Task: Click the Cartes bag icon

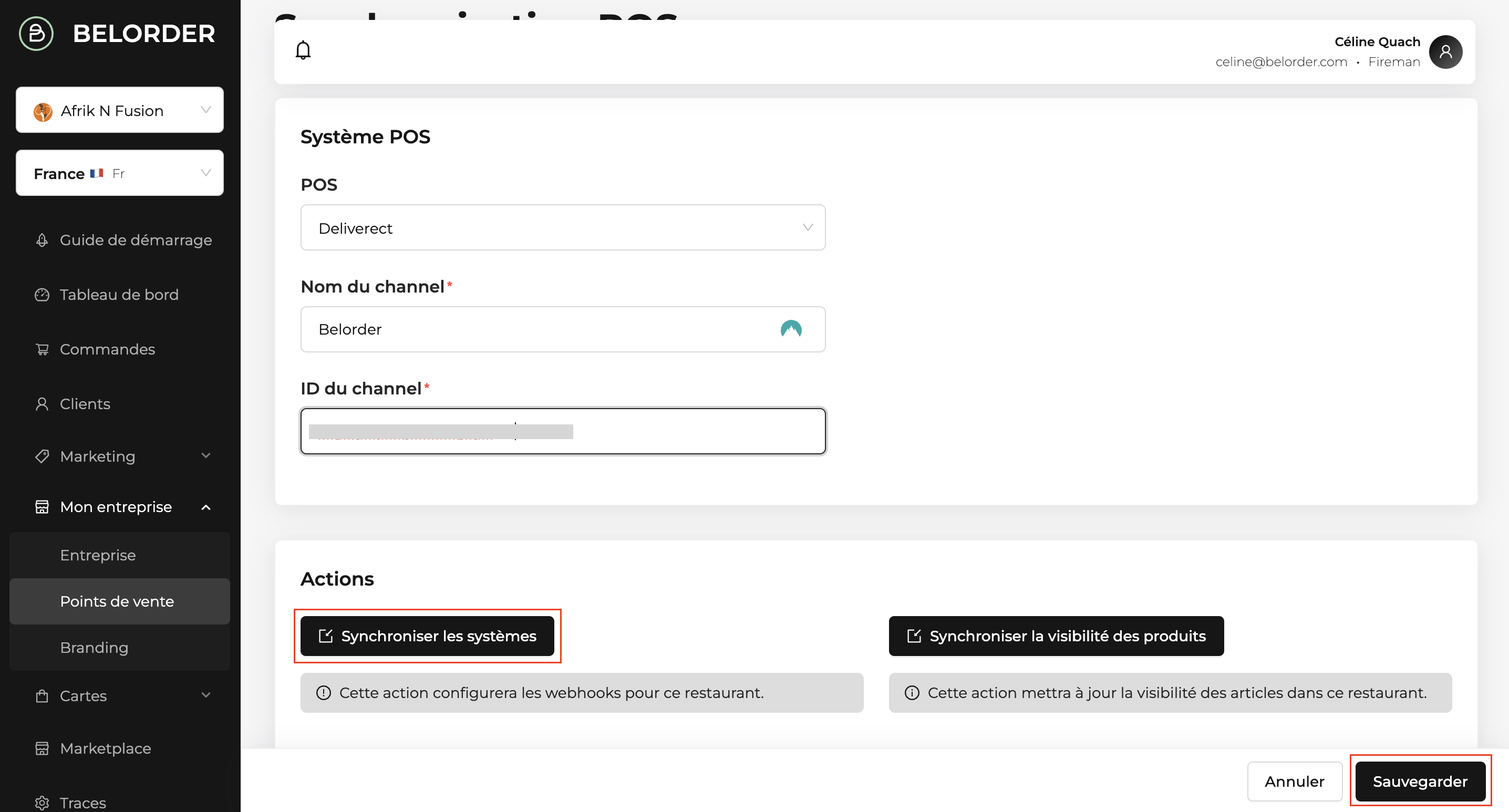Action: (x=42, y=696)
